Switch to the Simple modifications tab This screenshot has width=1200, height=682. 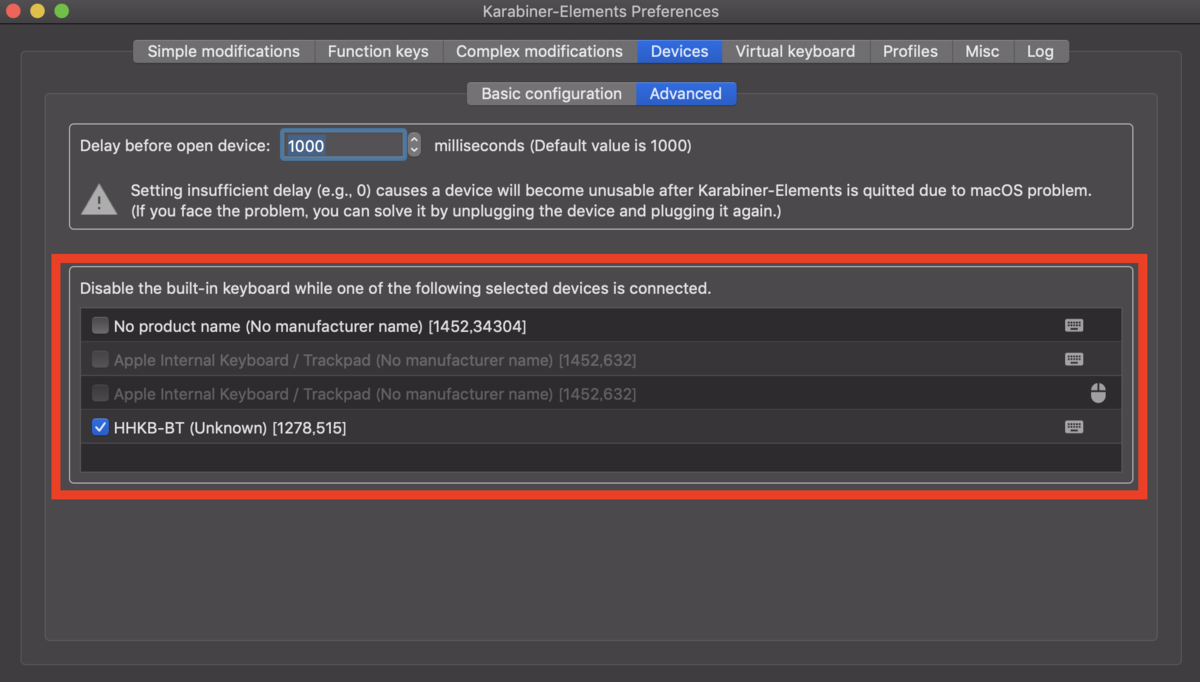(224, 51)
